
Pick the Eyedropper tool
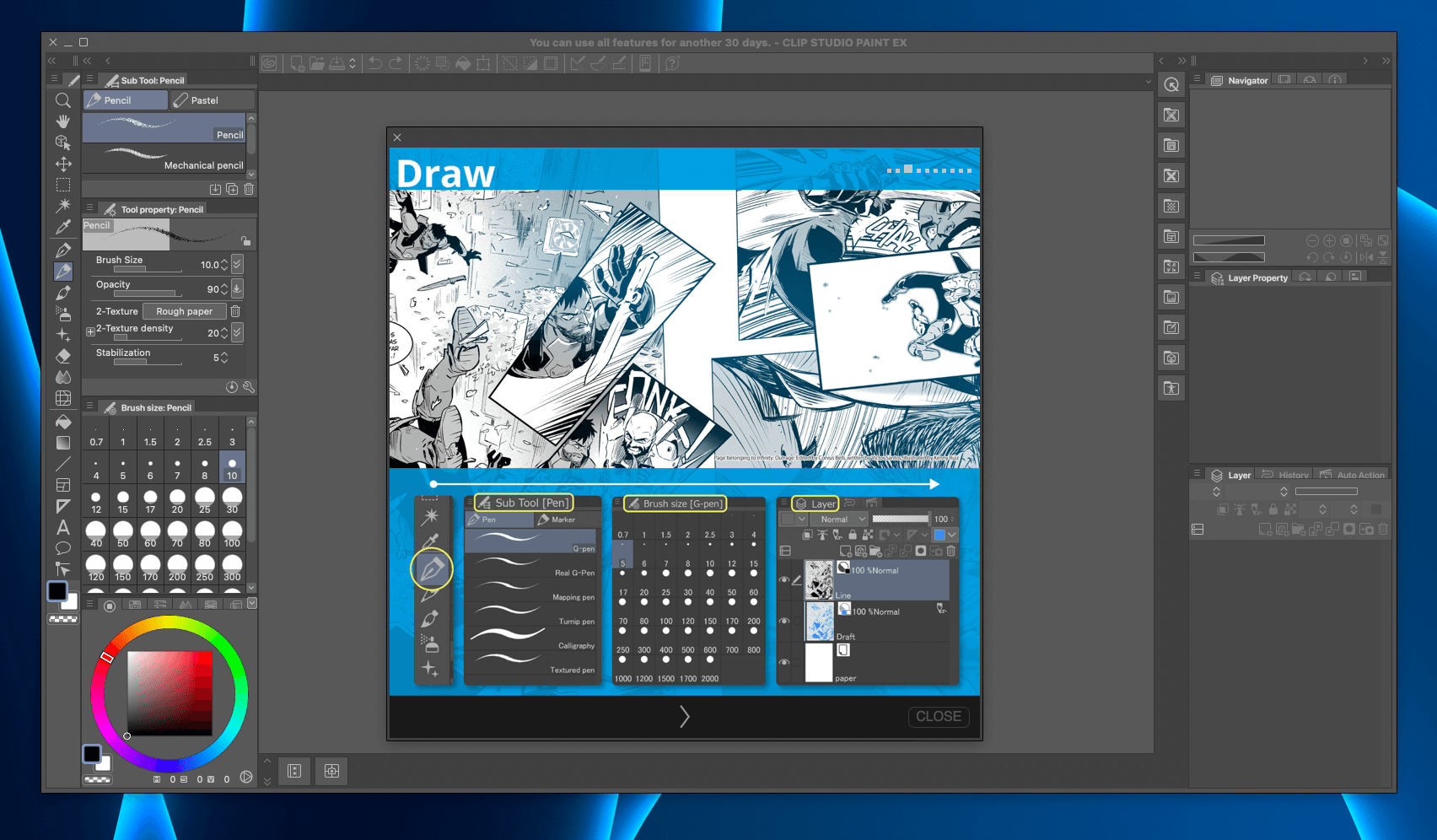coord(63,227)
